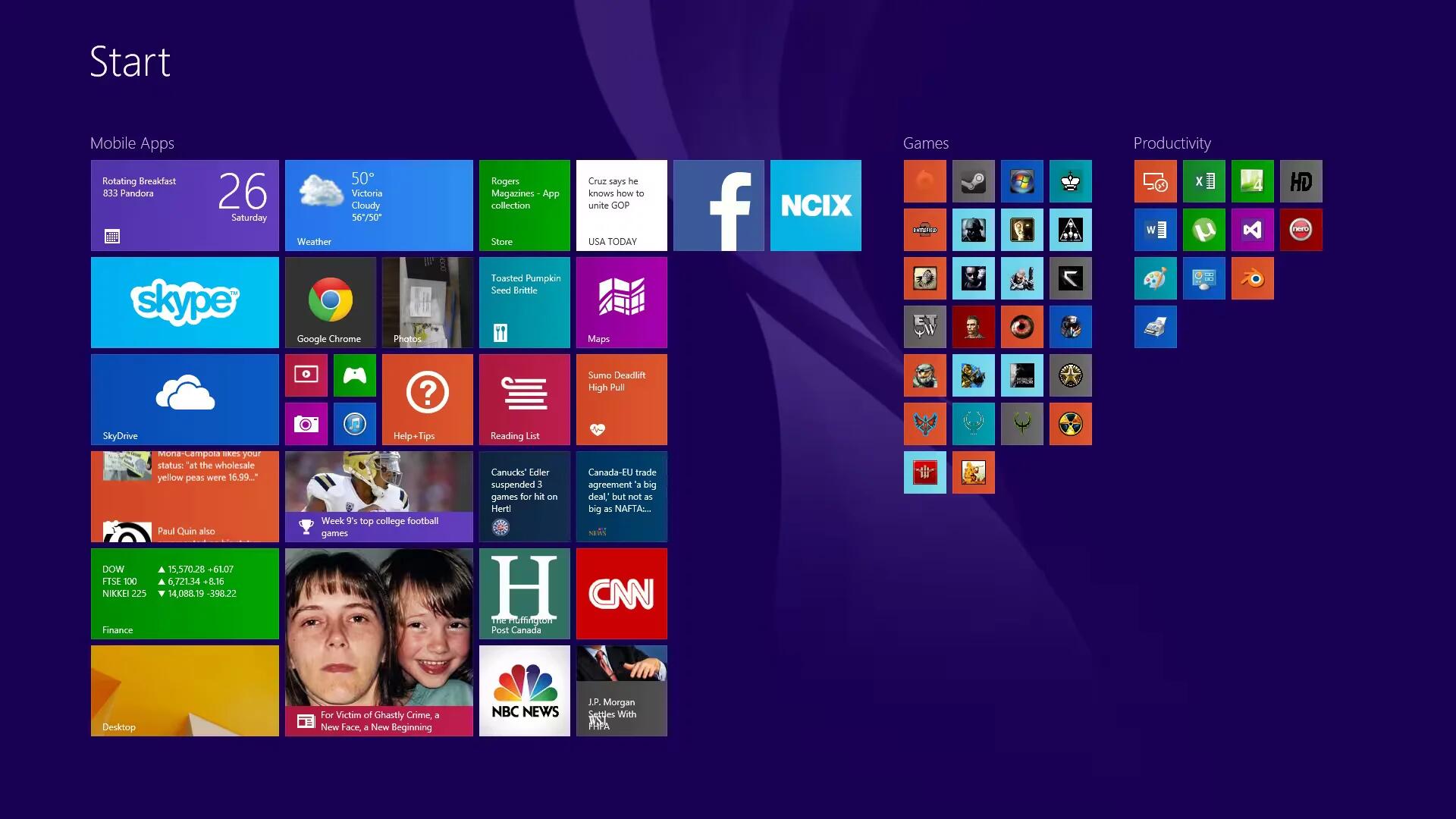The image size is (1456, 819).
Task: Launch the CNN tile
Action: pyautogui.click(x=621, y=594)
